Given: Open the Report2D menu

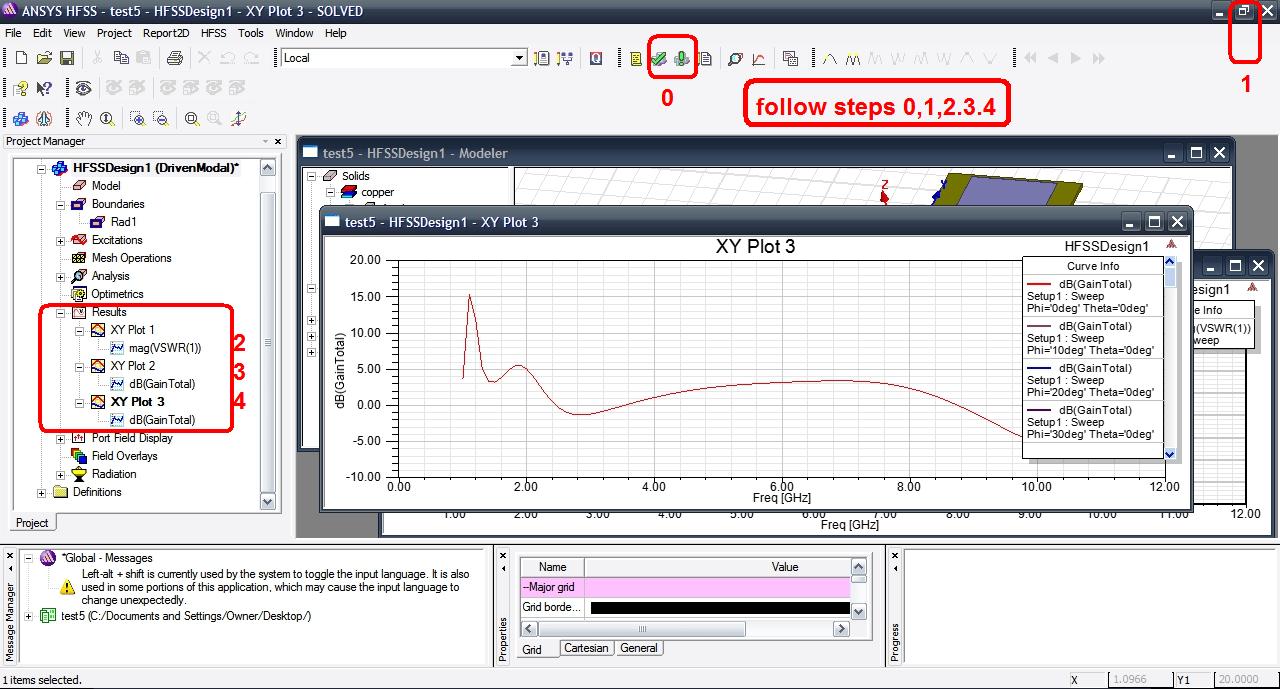Looking at the screenshot, I should 166,33.
